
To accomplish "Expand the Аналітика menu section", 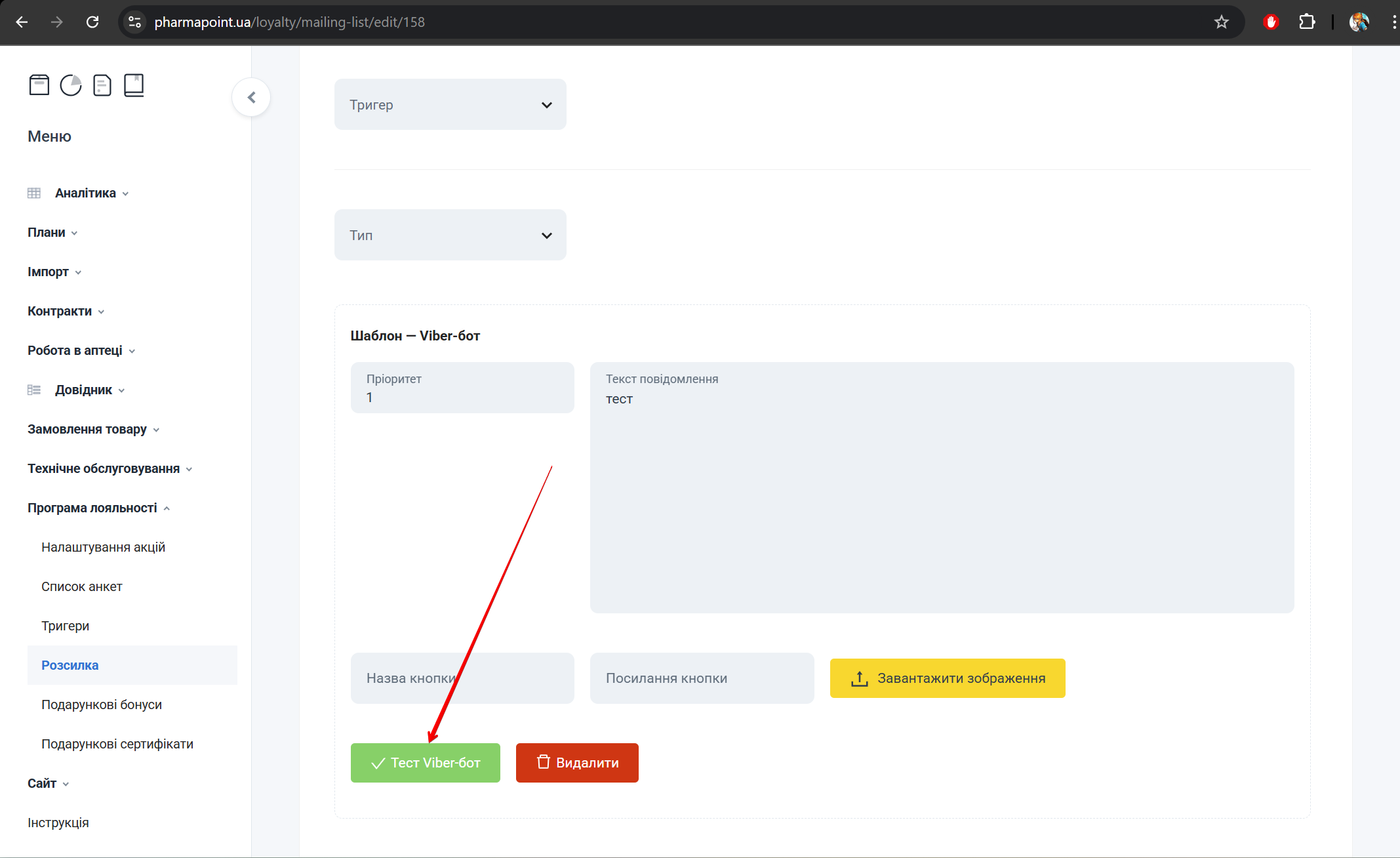I will (x=85, y=193).
